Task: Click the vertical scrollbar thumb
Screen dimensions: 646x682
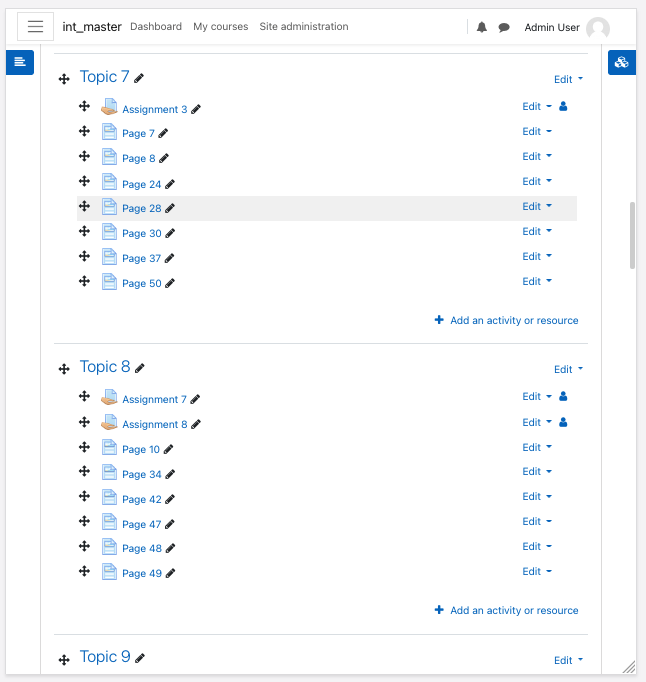Action: pyautogui.click(x=632, y=235)
